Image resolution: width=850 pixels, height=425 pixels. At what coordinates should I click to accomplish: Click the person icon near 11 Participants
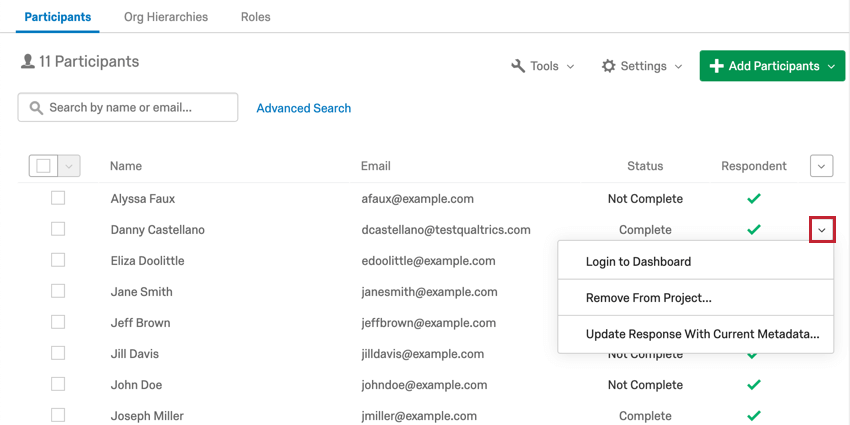pyautogui.click(x=28, y=61)
